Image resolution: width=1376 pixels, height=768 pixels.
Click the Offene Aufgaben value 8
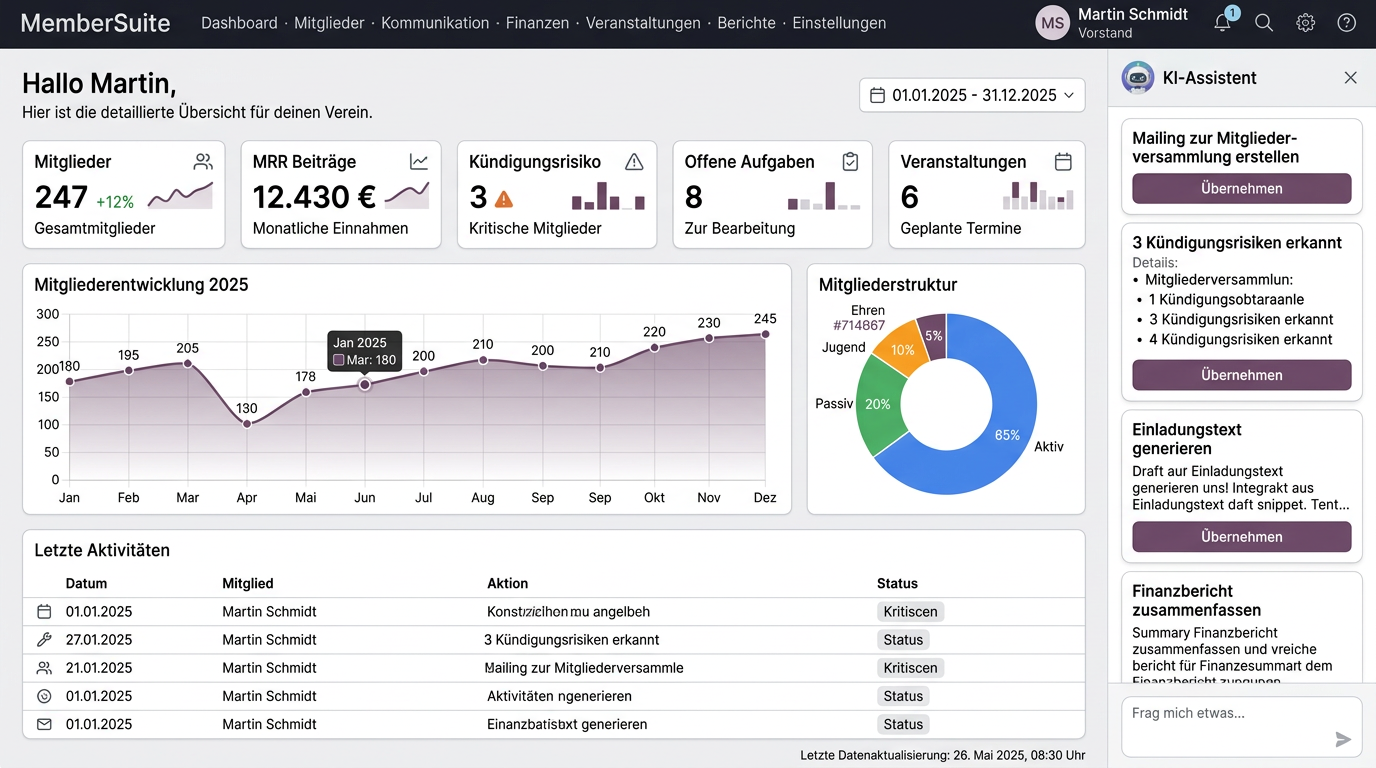click(x=694, y=197)
